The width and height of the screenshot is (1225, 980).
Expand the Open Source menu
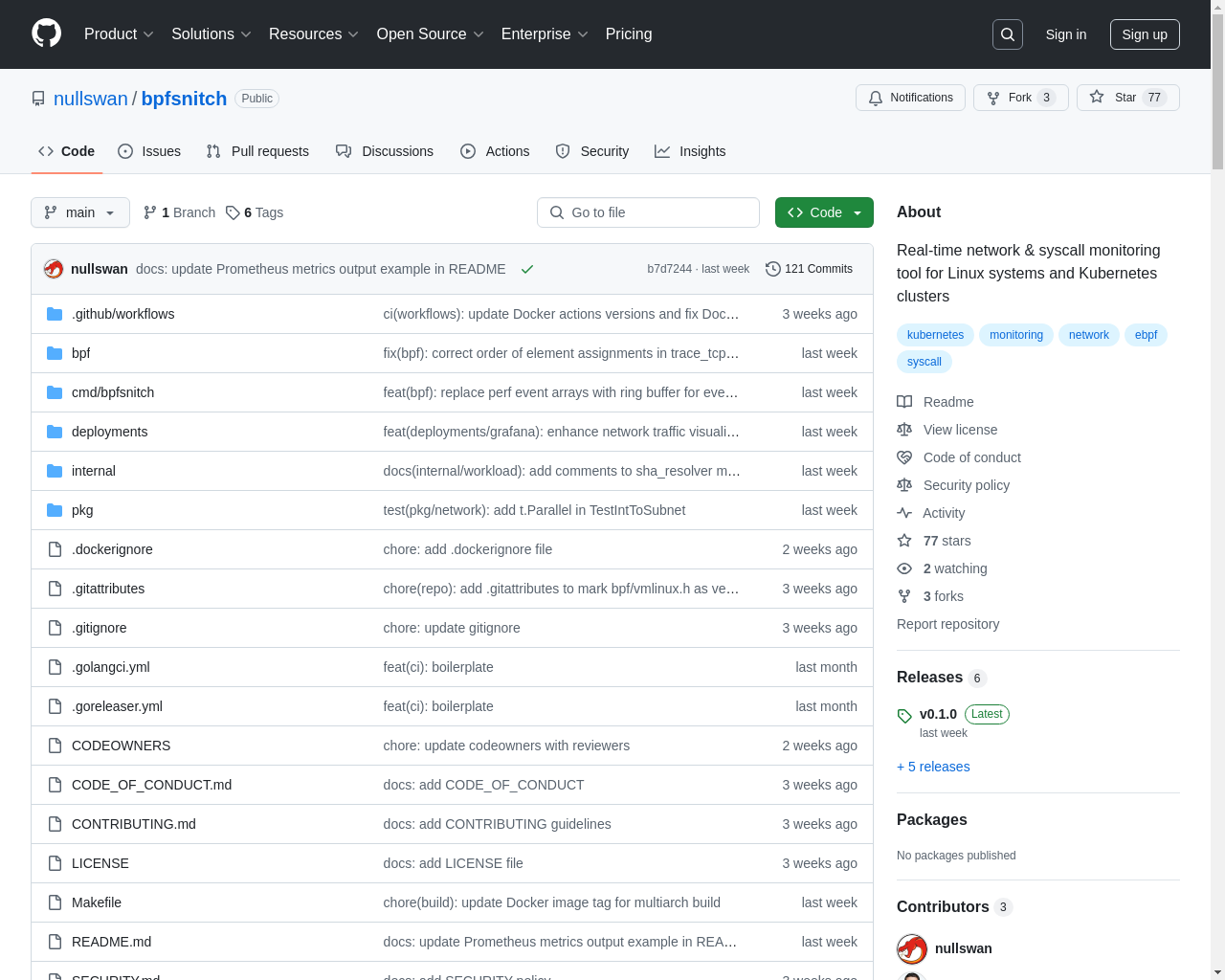tap(431, 34)
